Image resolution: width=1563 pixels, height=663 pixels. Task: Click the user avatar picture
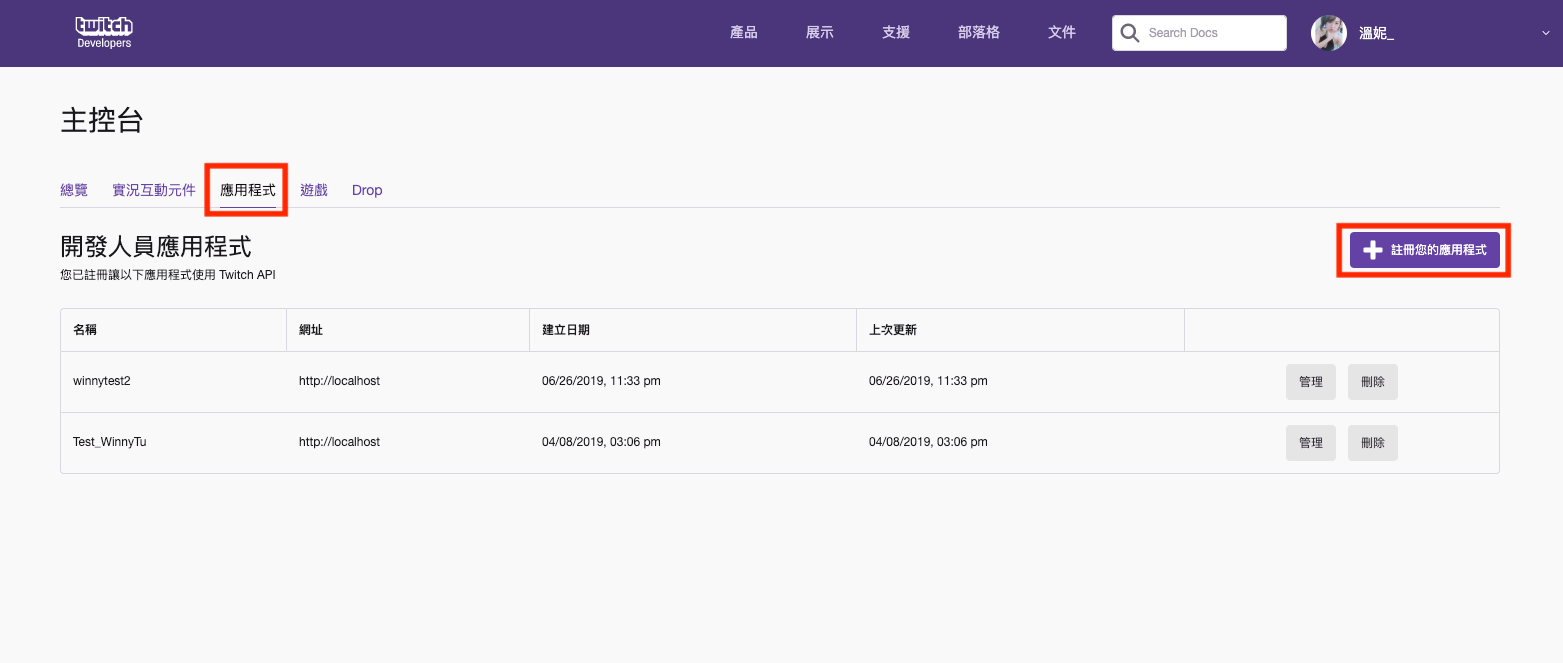click(x=1329, y=33)
